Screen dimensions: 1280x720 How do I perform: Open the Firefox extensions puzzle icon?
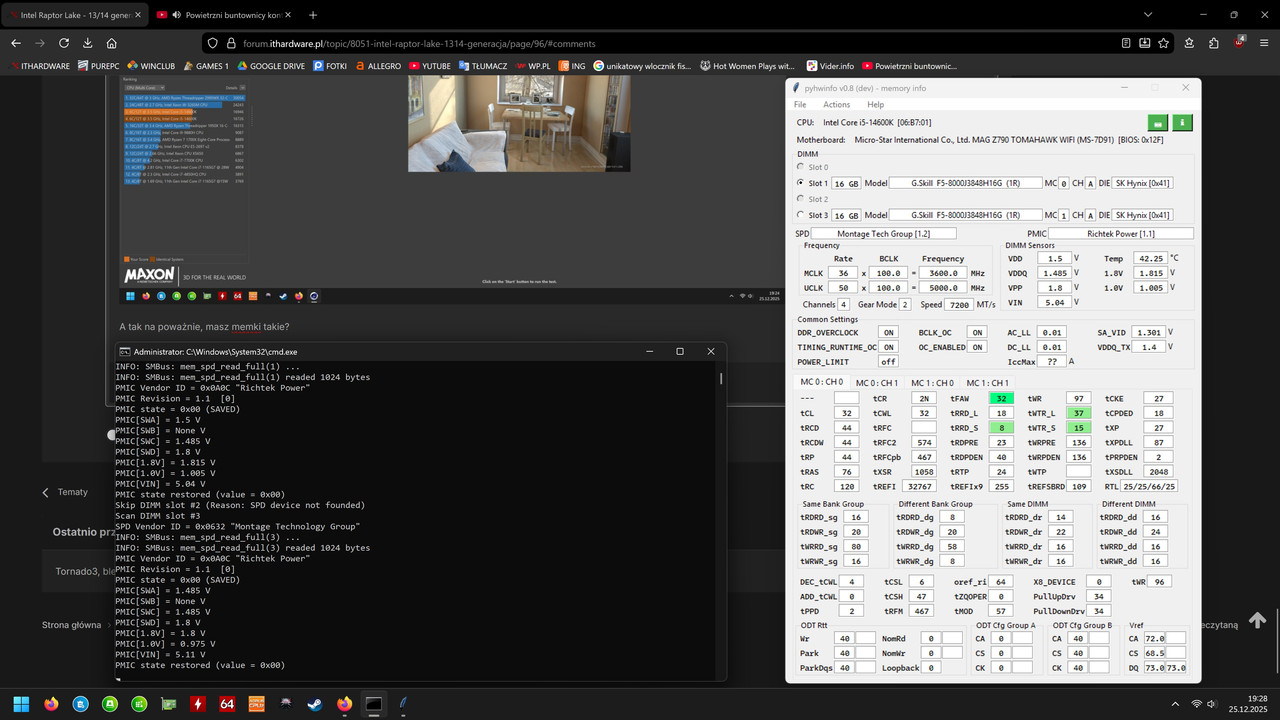[x=1214, y=43]
